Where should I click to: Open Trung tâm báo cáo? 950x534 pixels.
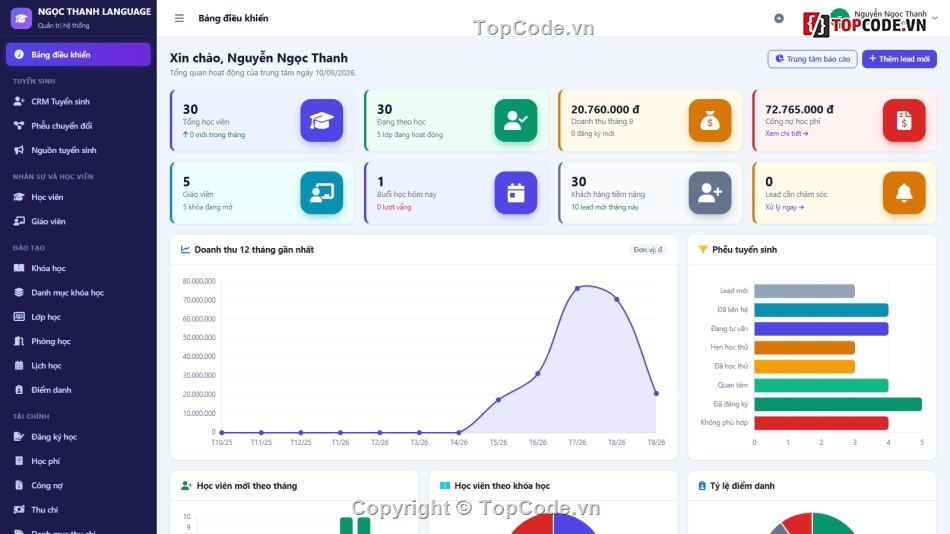812,59
